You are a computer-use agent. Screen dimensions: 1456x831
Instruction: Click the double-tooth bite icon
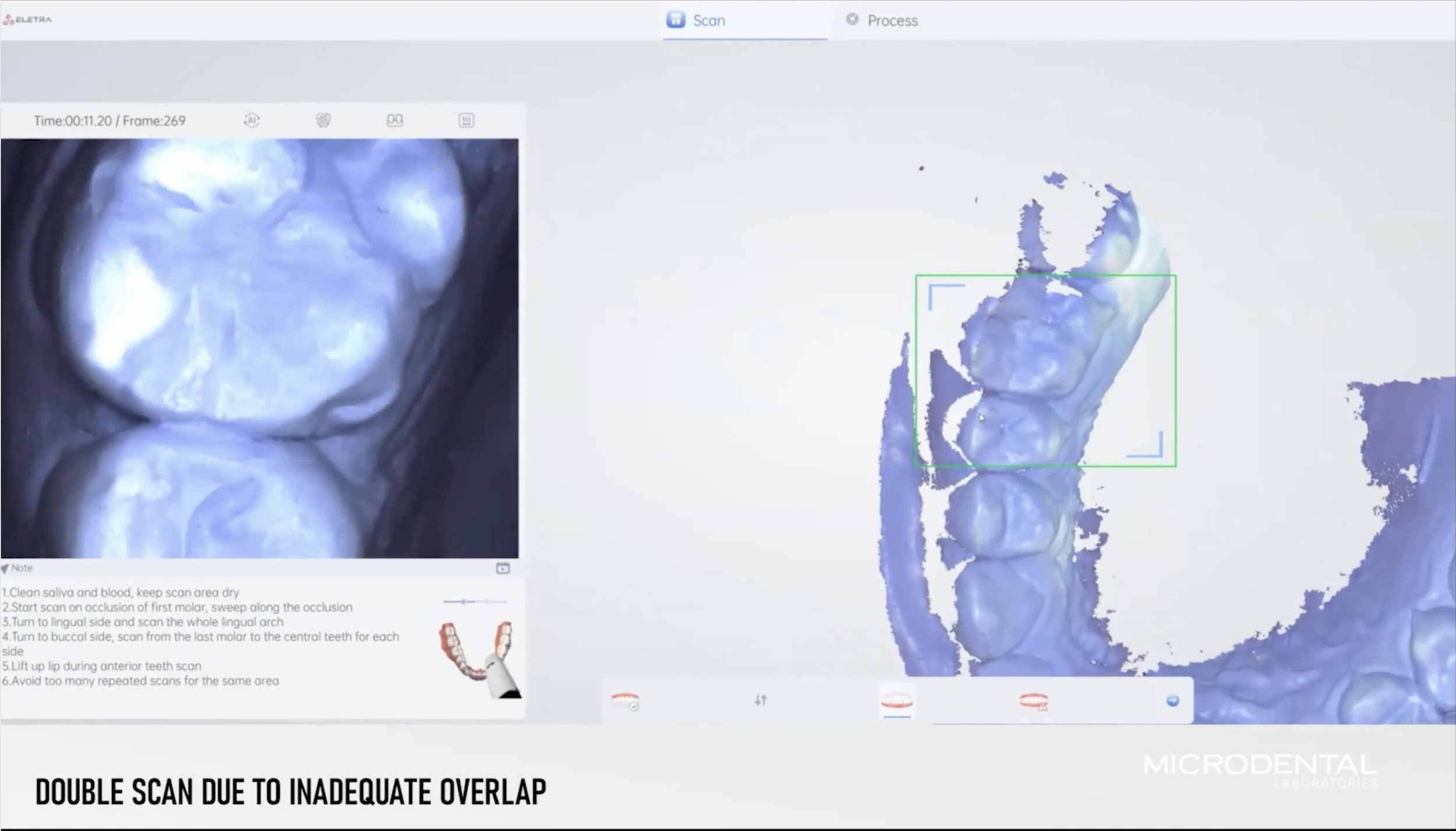point(394,121)
